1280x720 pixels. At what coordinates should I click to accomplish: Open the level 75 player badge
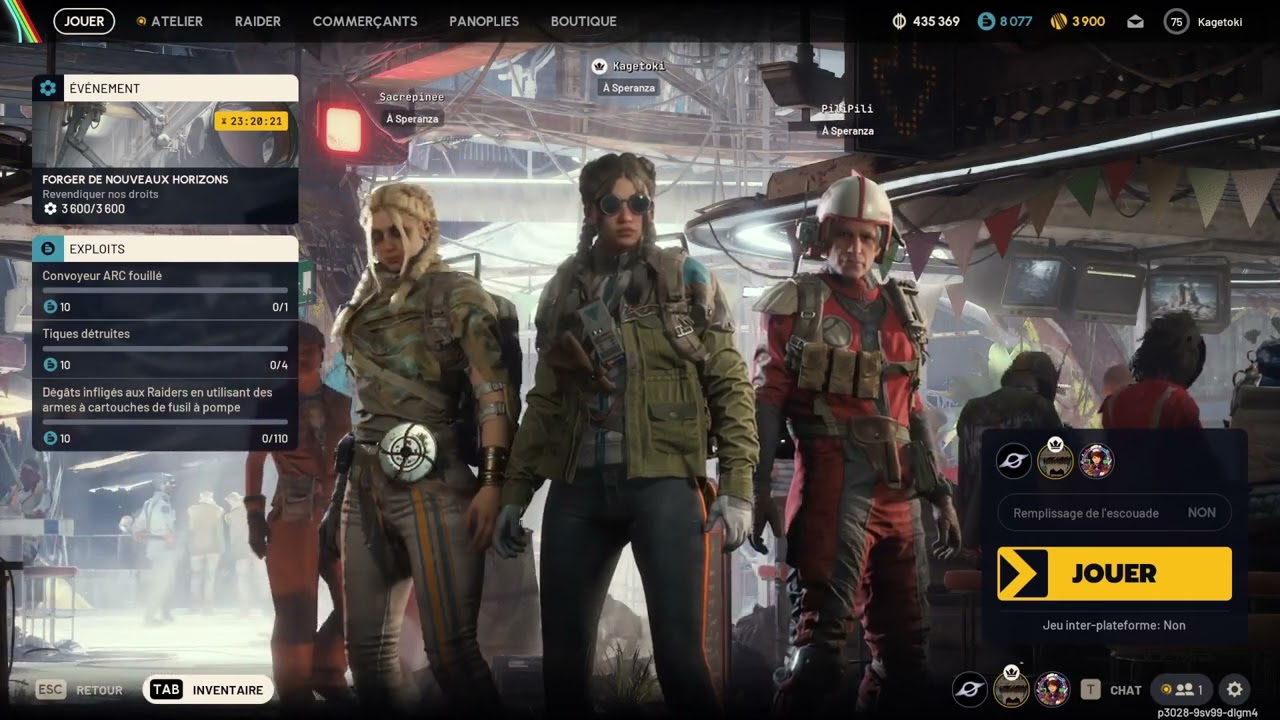click(1176, 21)
